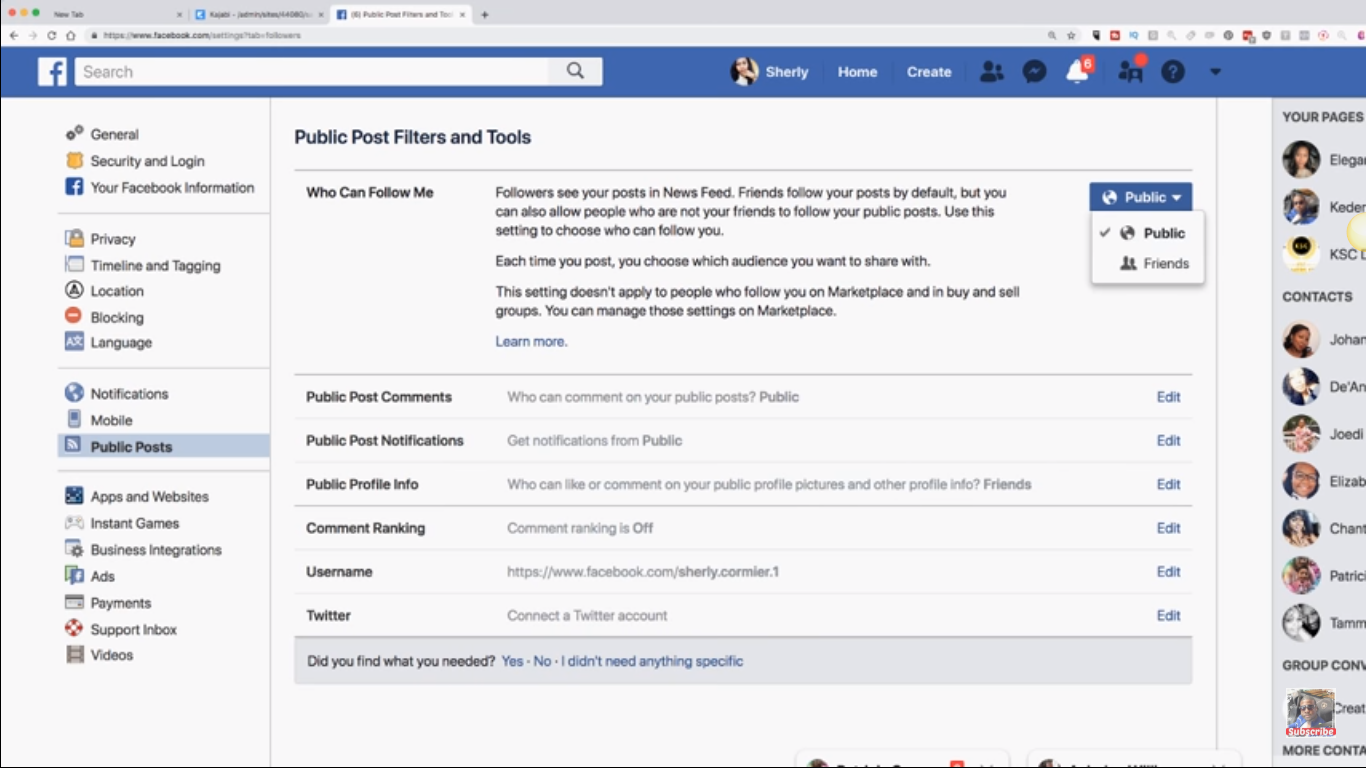Click the Support Inbox lifebuoy icon
The image size is (1366, 768).
click(74, 630)
